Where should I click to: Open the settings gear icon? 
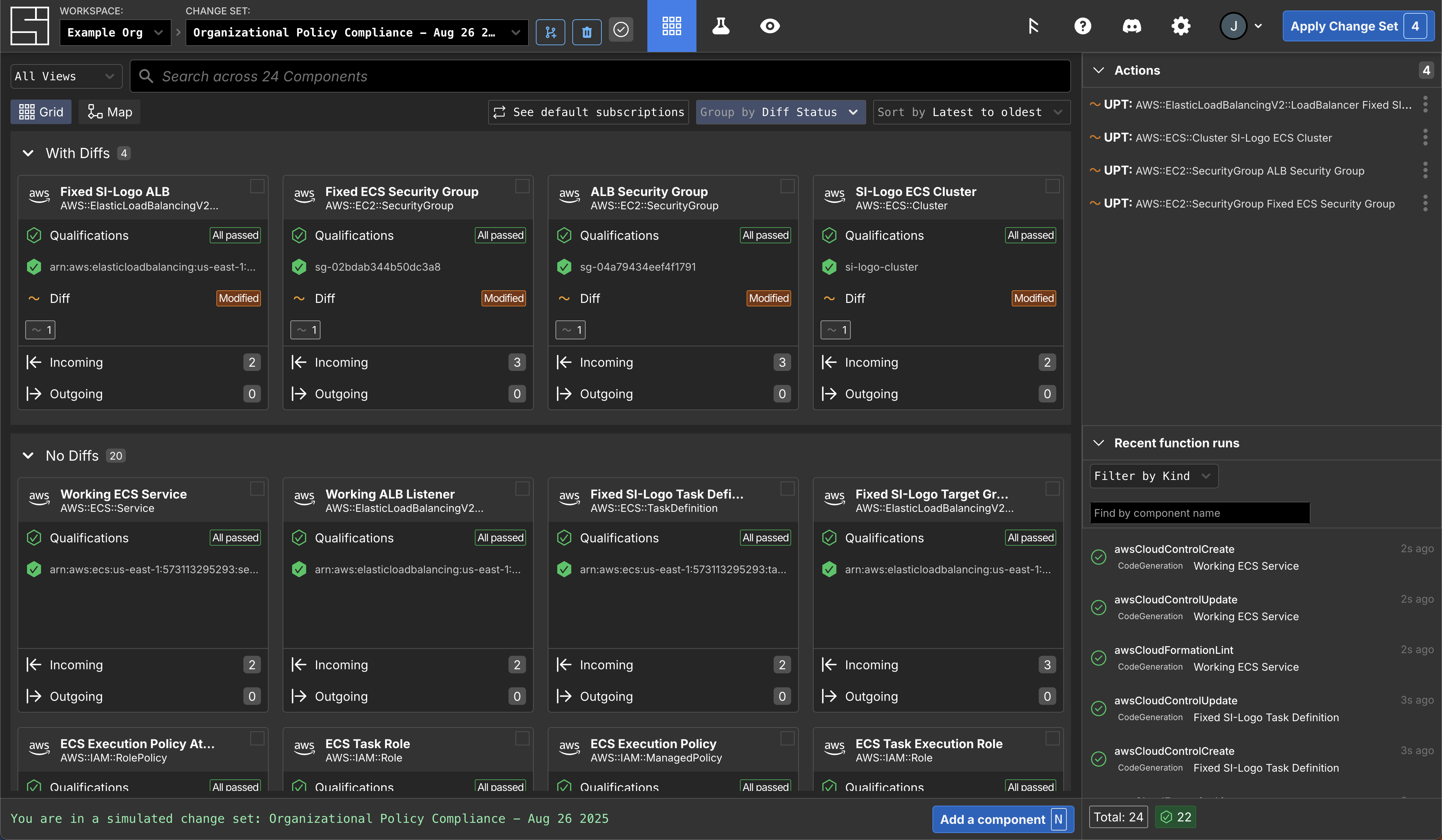pyautogui.click(x=1181, y=26)
